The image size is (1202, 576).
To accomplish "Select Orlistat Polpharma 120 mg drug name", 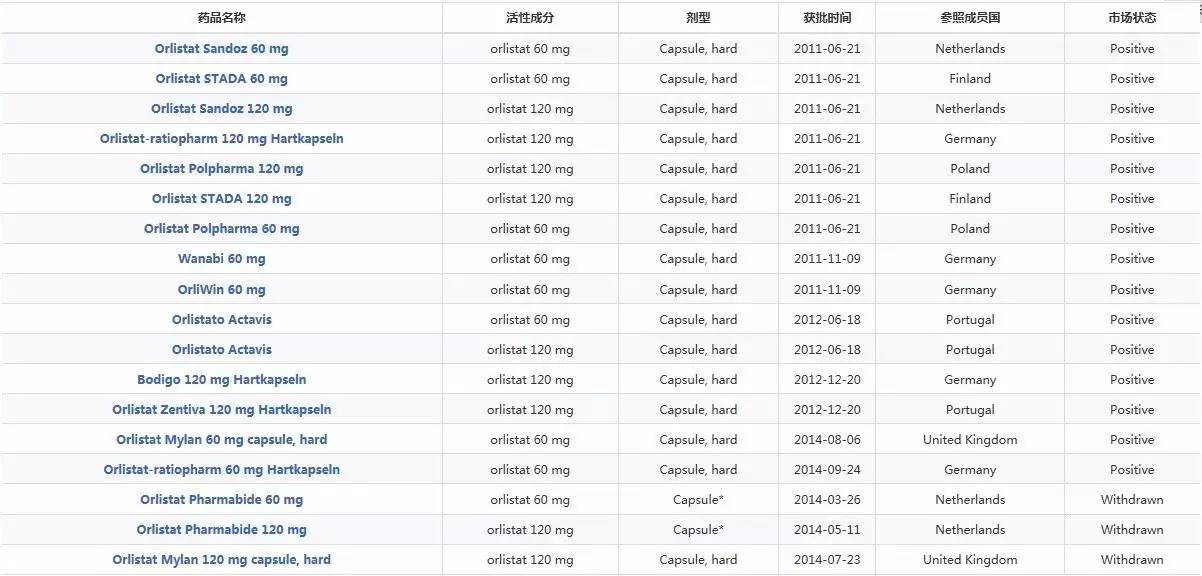I will [221, 168].
